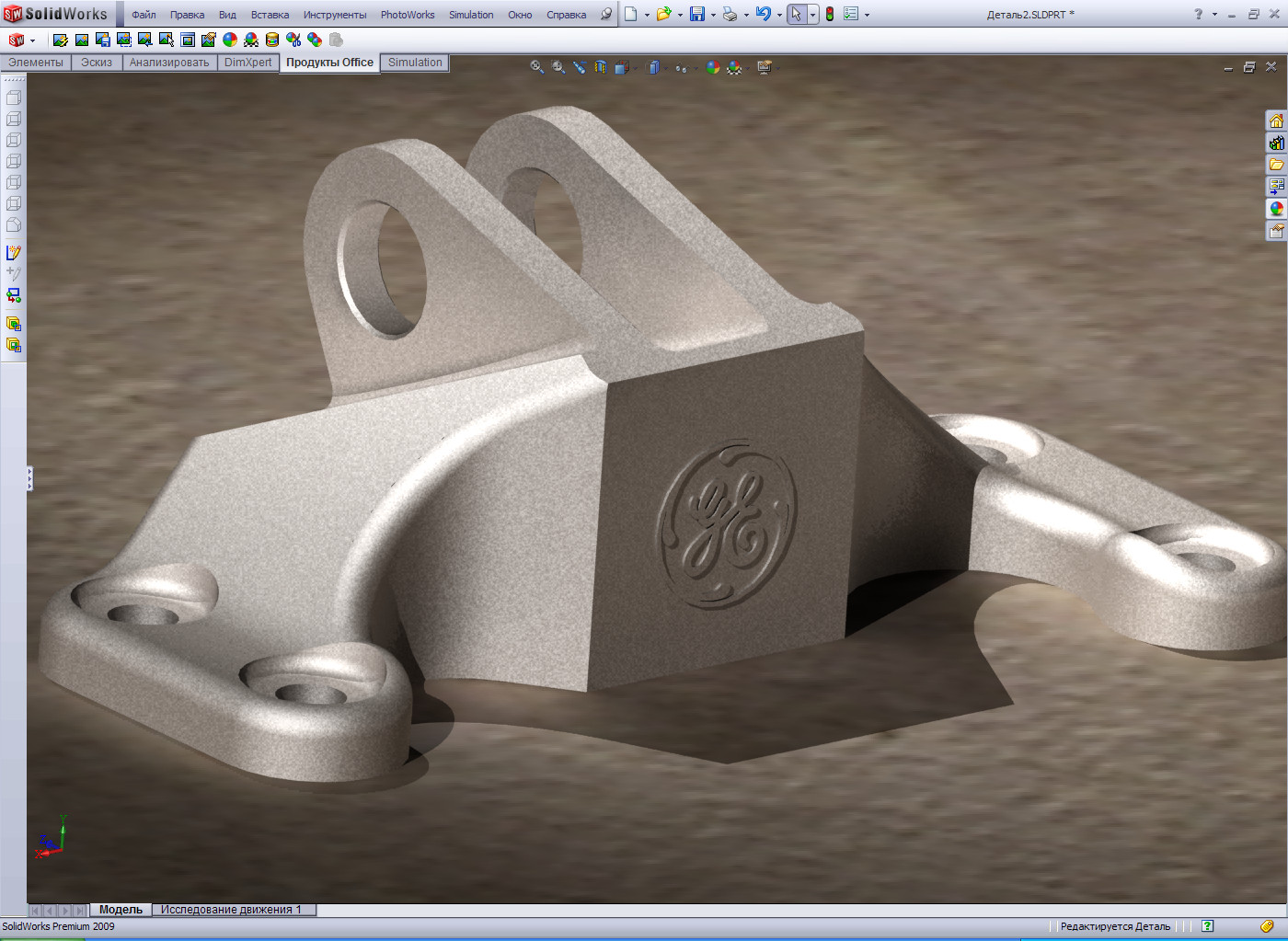Click the Zoom to Area icon

(558, 67)
